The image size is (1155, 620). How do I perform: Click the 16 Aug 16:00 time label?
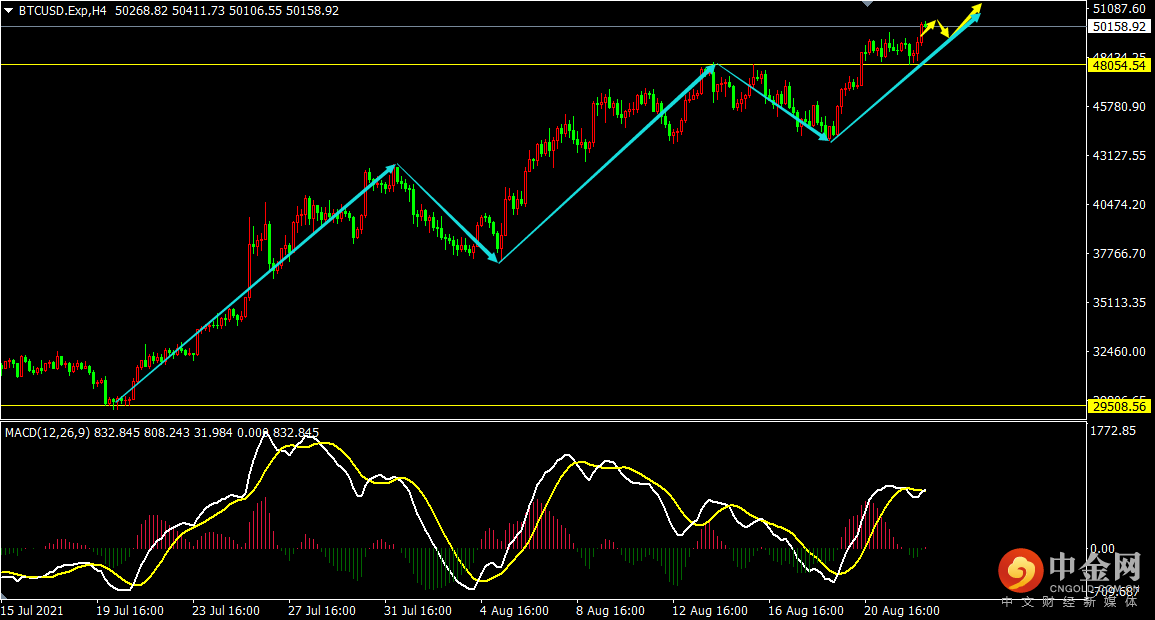[x=806, y=611]
